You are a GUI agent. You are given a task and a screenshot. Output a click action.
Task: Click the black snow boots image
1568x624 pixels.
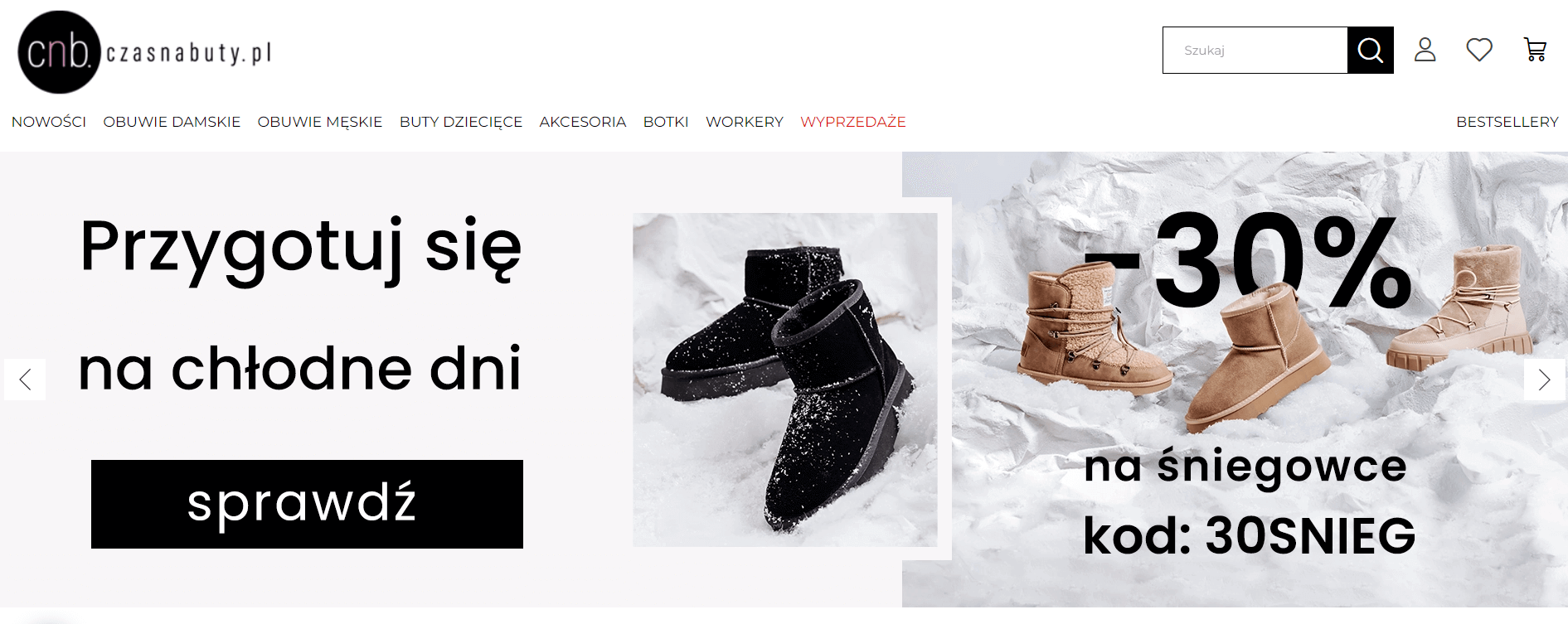pos(785,380)
